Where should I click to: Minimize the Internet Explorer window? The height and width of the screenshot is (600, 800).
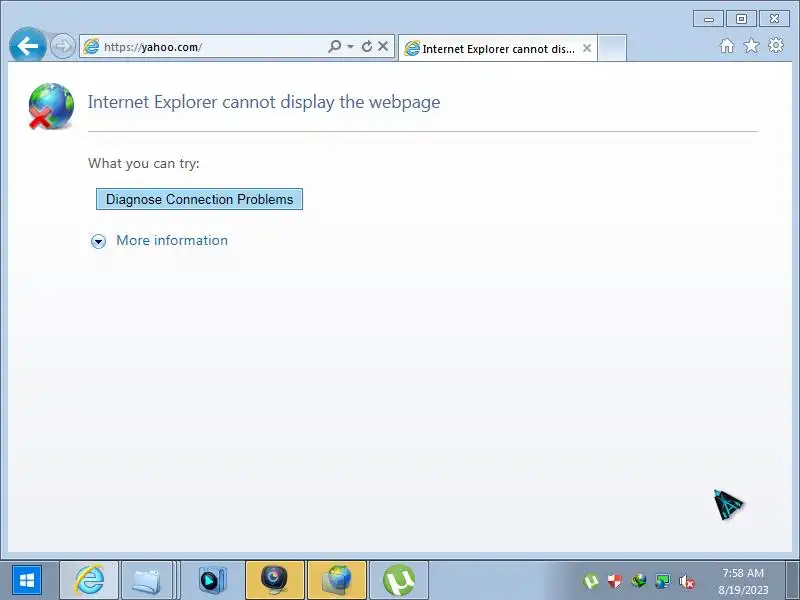pyautogui.click(x=708, y=19)
